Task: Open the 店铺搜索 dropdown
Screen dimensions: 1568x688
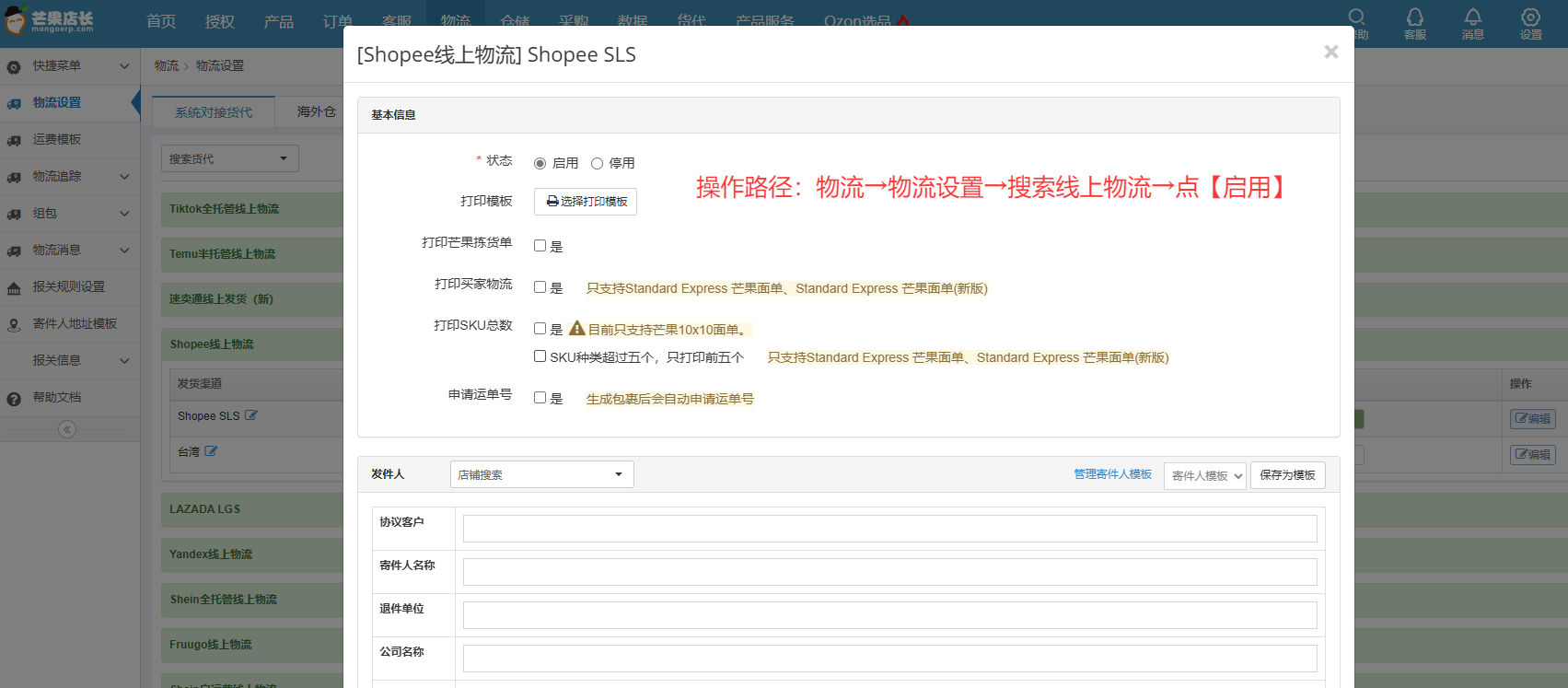Action: [x=541, y=474]
